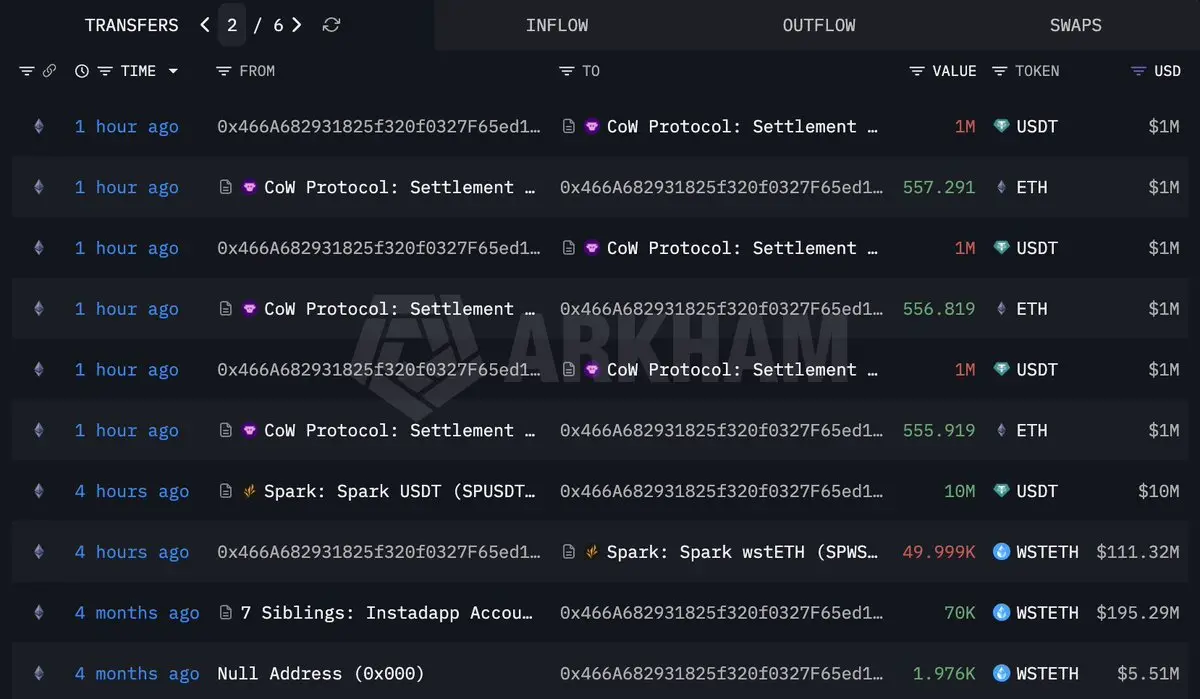Click the 49.999K value cell
Screen dimensions: 1200x699
[x=938, y=552]
